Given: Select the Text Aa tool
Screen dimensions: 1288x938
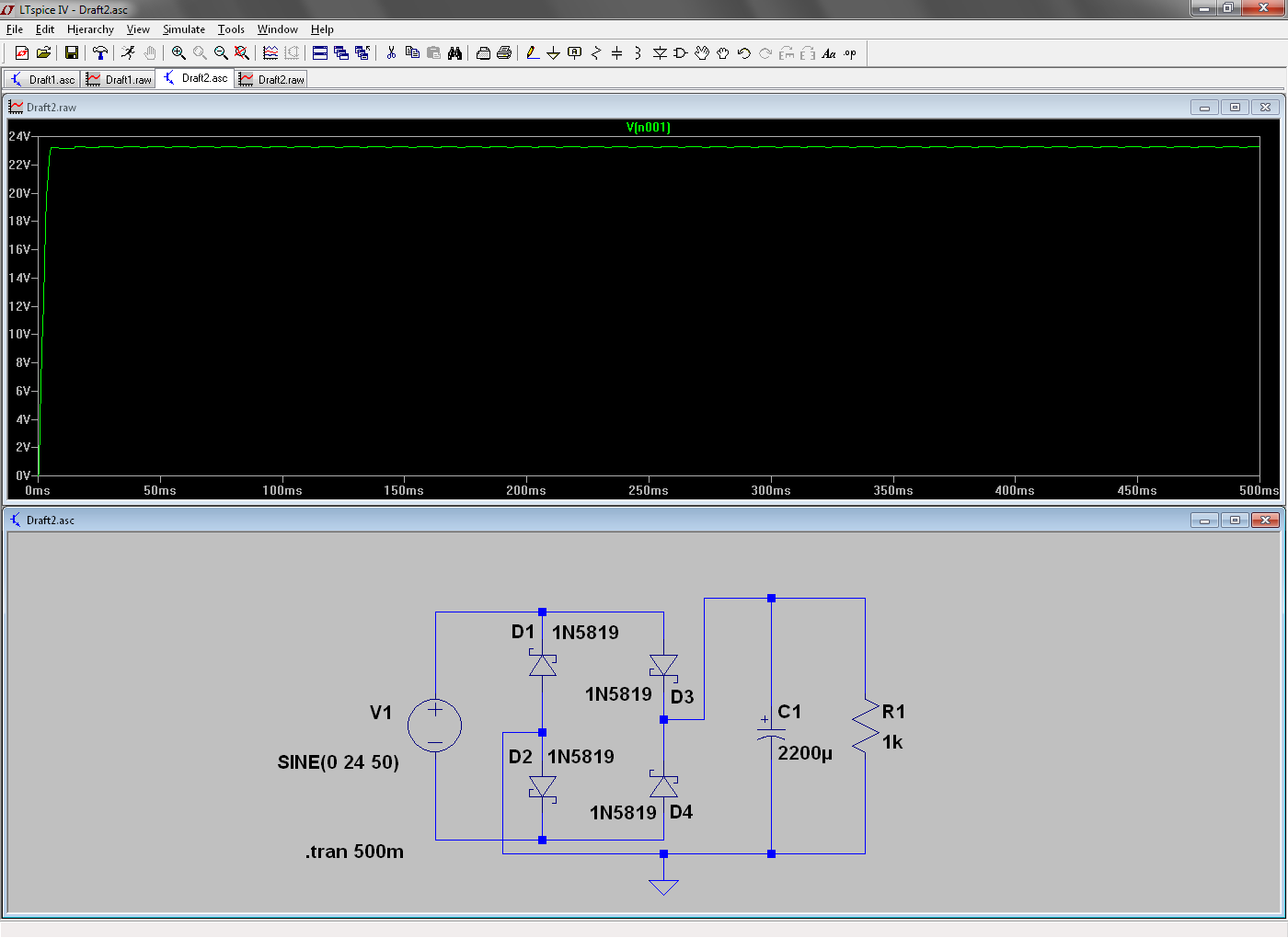Looking at the screenshot, I should (829, 53).
